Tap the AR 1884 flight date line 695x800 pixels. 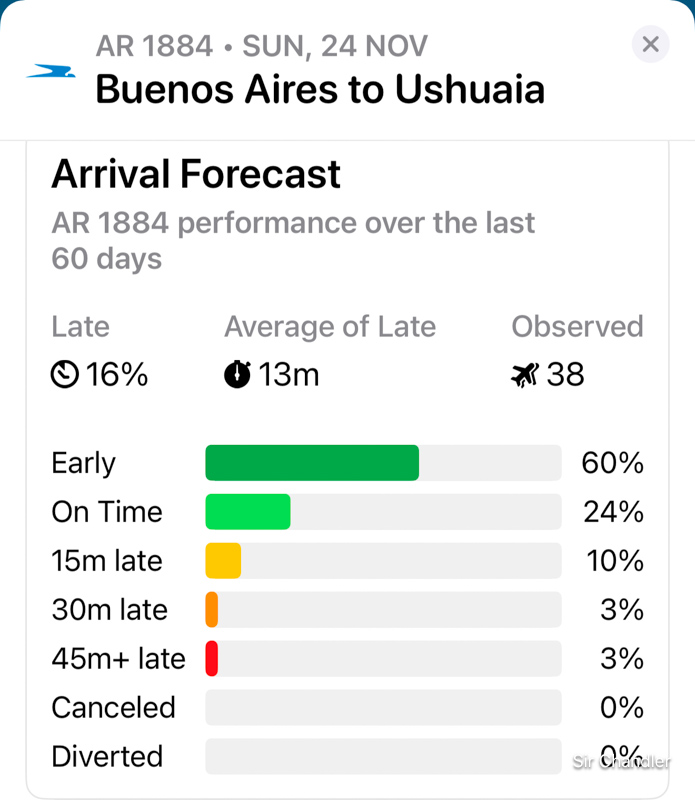click(x=262, y=46)
